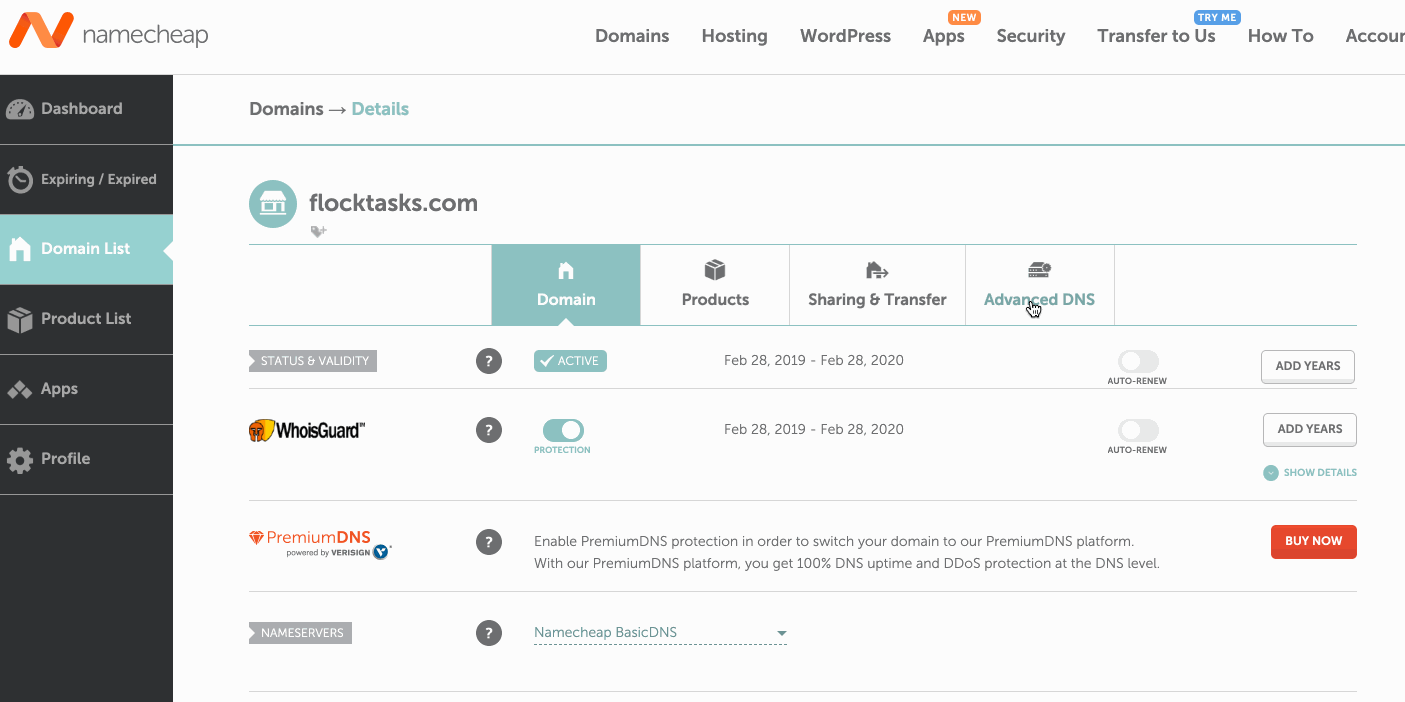Image resolution: width=1405 pixels, height=702 pixels.
Task: Click help icon beside PremiumDNS
Action: 488,542
